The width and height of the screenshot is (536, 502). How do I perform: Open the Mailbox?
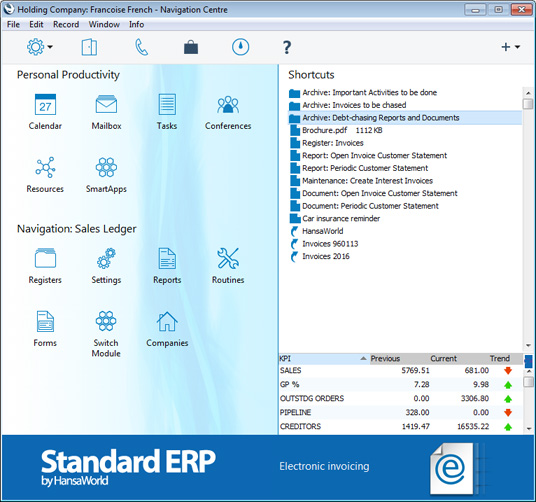(x=106, y=105)
